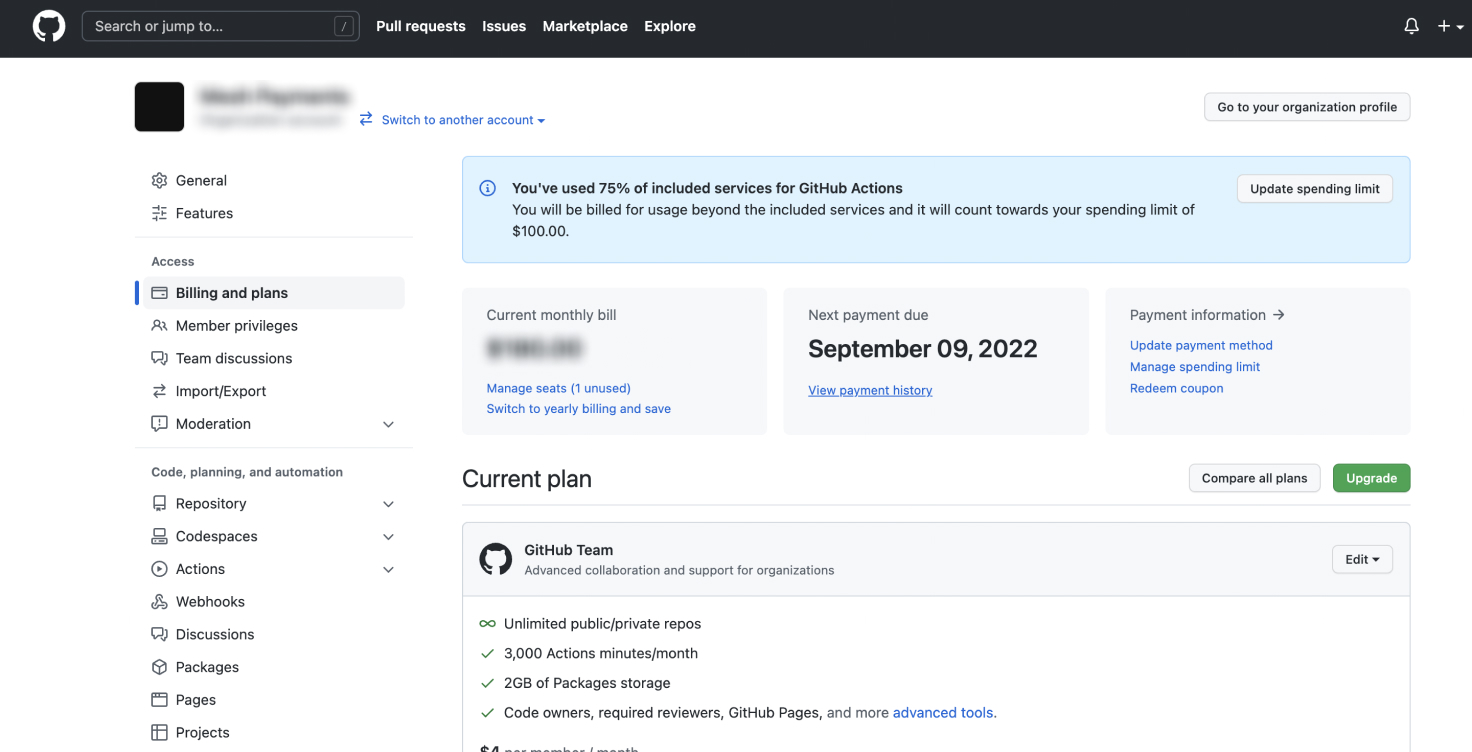Open the Edit dropdown for GitHub Team
Screen dimensions: 1472x752
click(1361, 560)
